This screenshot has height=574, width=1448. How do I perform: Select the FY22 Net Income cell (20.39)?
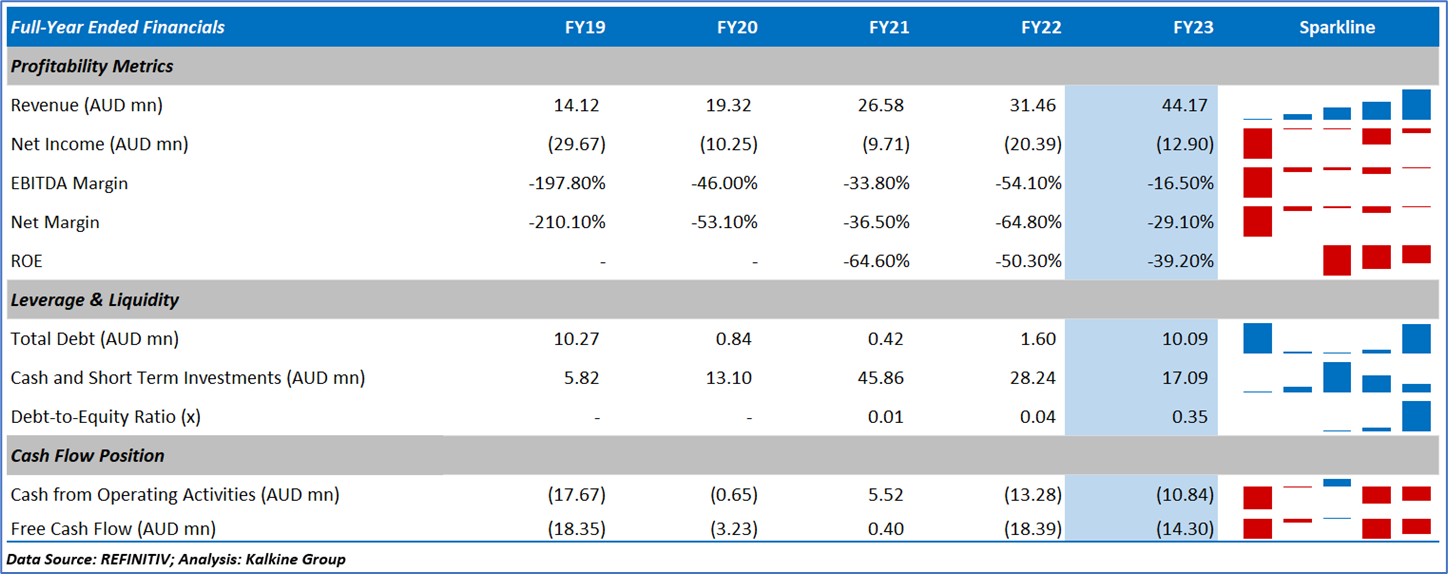(x=1032, y=144)
